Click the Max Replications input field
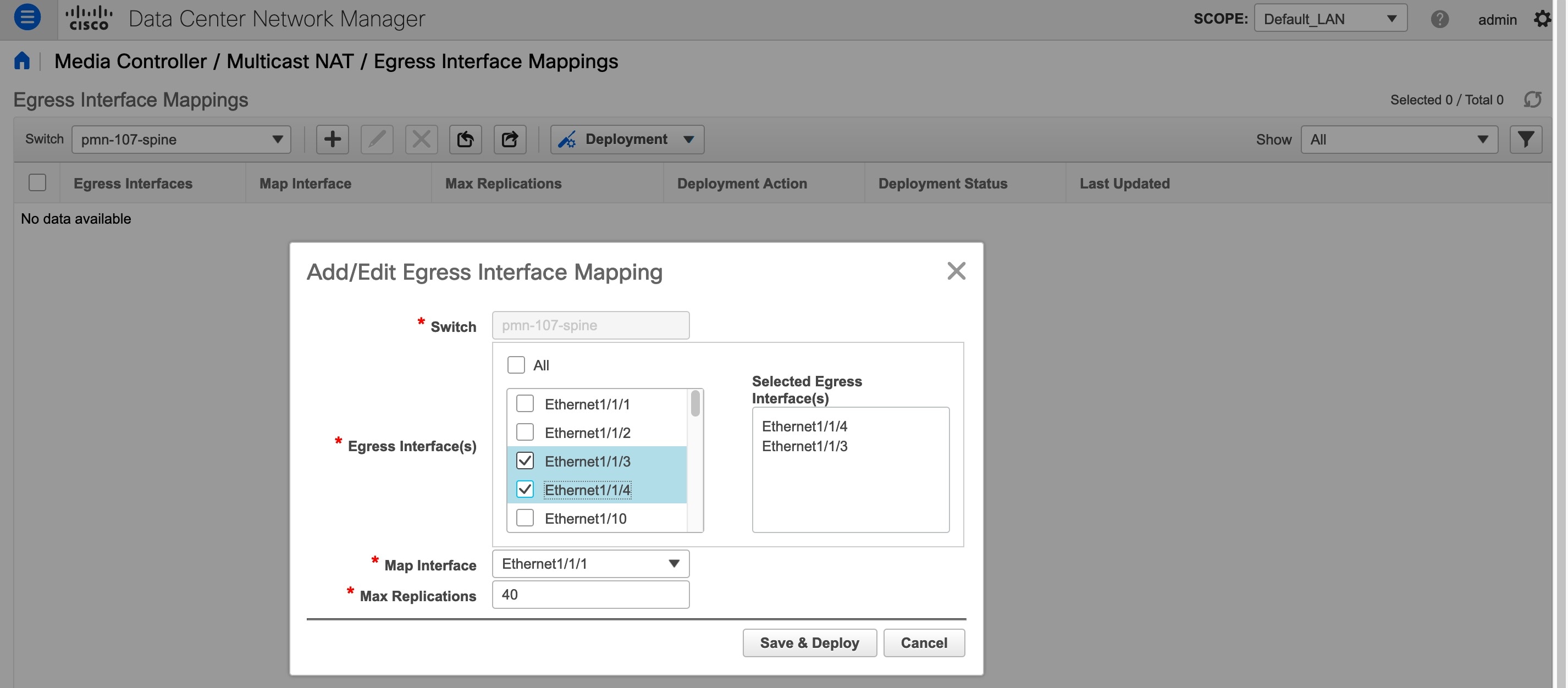 click(x=590, y=595)
